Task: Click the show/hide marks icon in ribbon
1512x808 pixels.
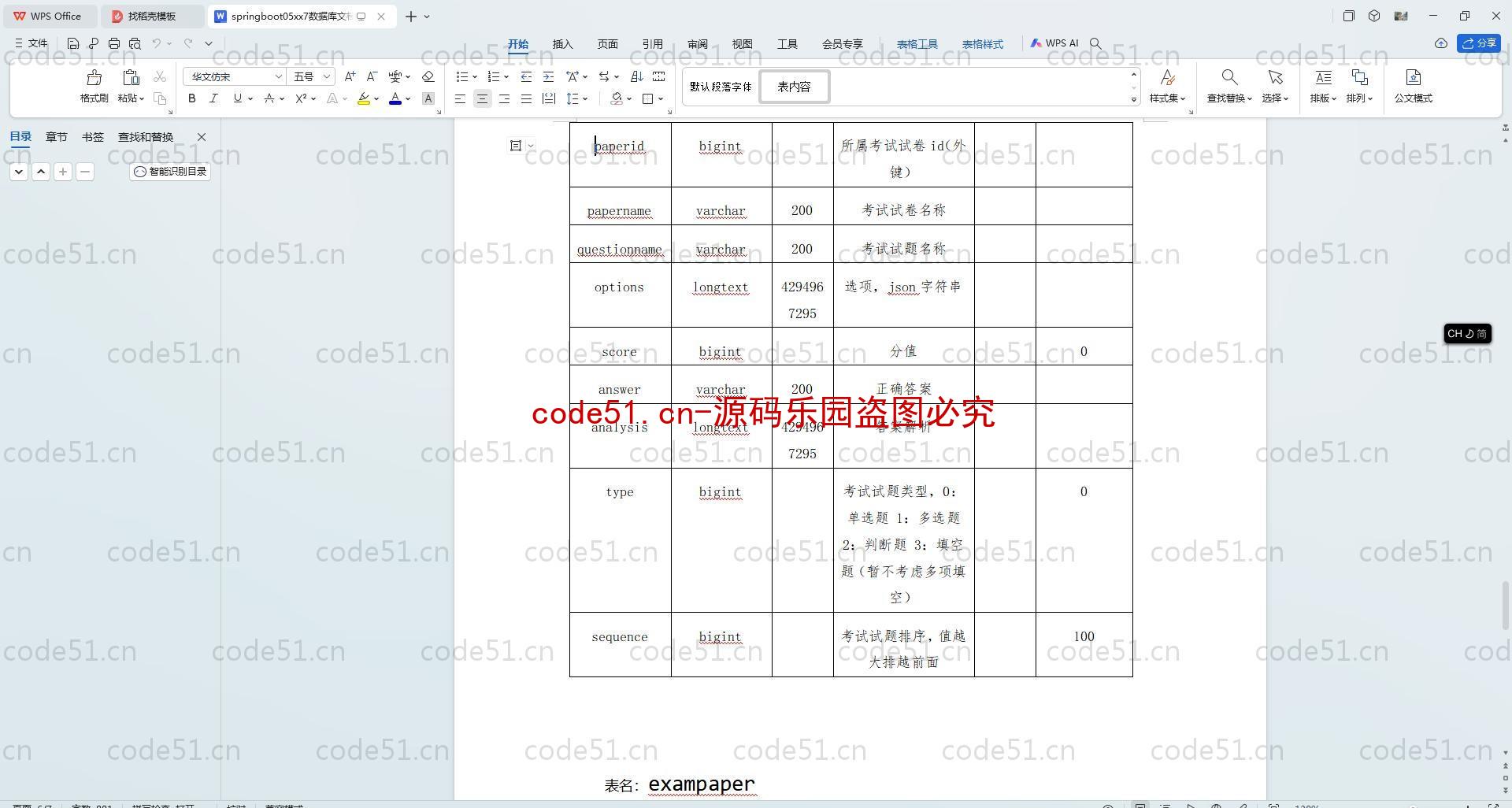Action: click(x=659, y=76)
